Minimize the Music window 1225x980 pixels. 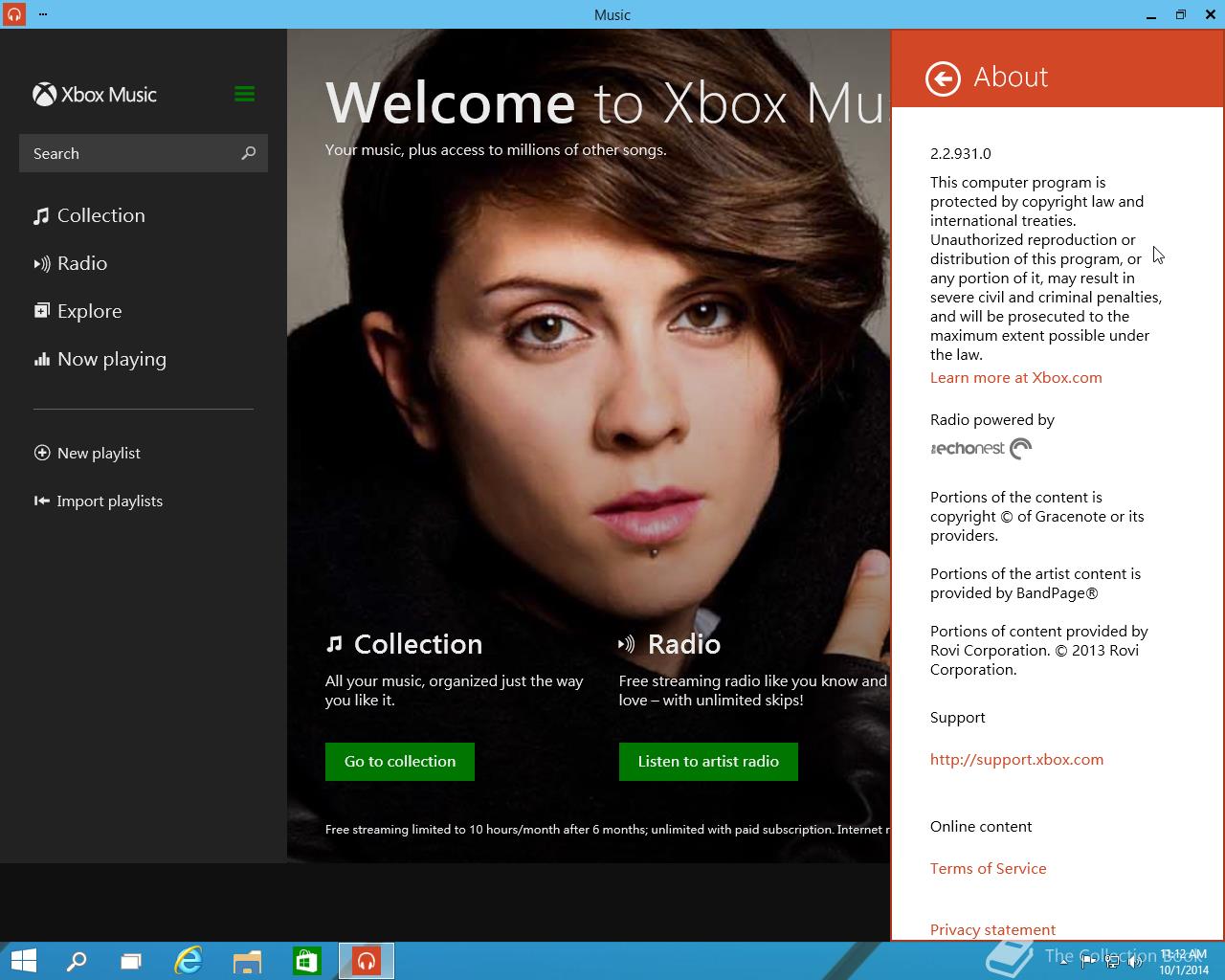[x=1149, y=14]
